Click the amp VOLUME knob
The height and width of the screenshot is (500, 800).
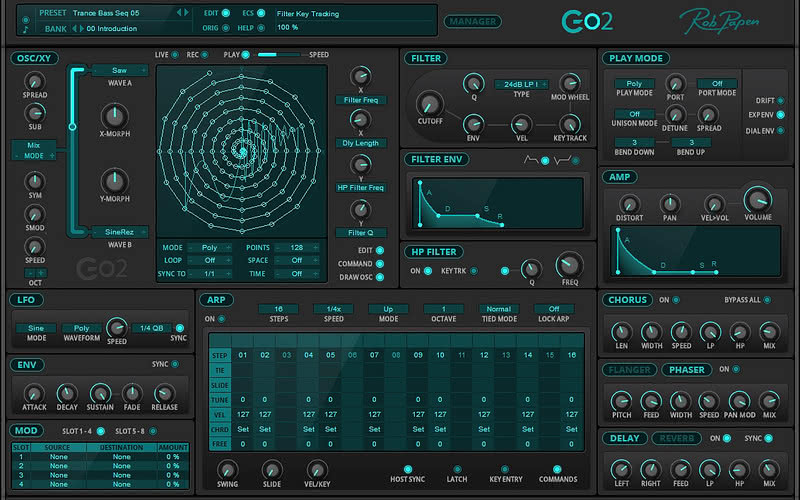point(758,199)
